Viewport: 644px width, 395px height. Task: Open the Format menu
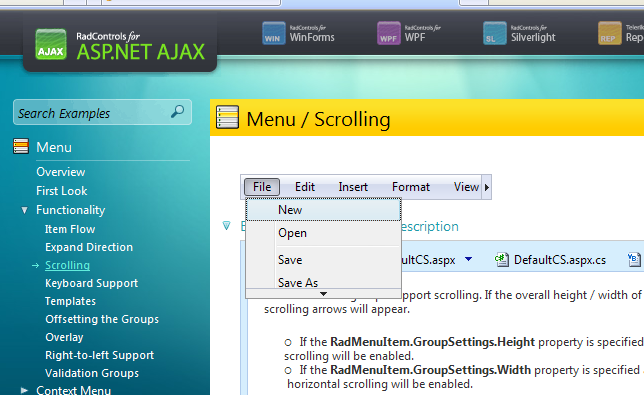[411, 187]
